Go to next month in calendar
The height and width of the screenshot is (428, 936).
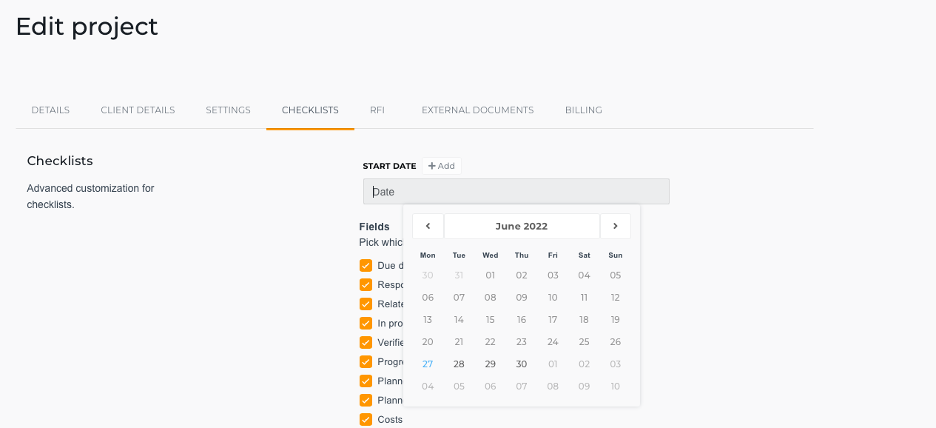pos(615,226)
